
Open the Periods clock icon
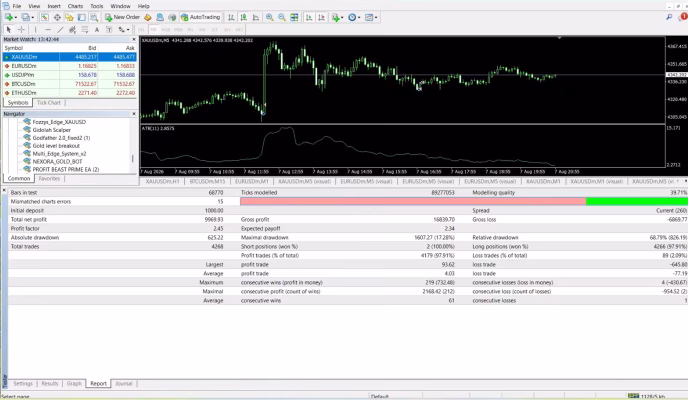352,17
